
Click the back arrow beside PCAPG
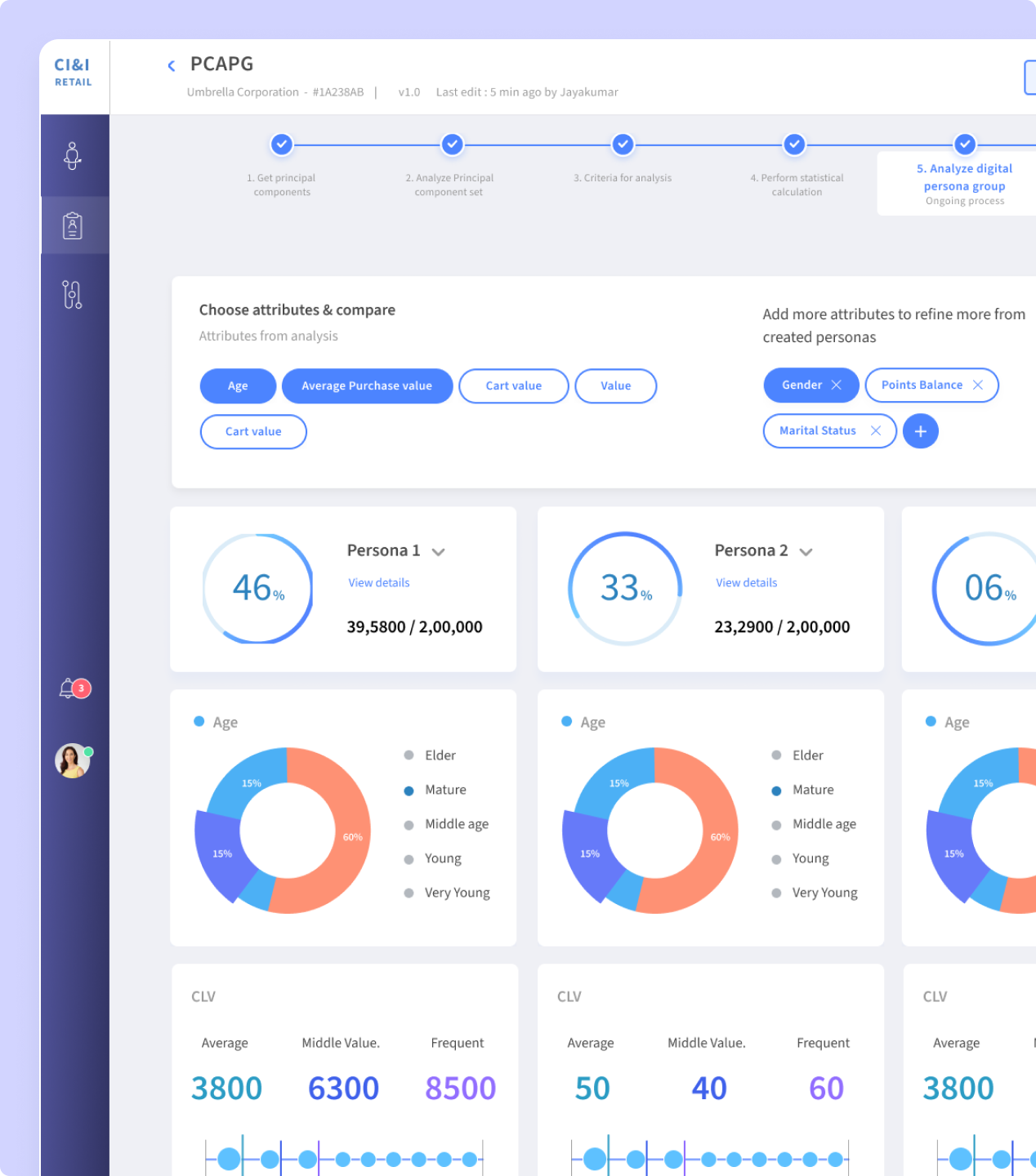pos(171,65)
